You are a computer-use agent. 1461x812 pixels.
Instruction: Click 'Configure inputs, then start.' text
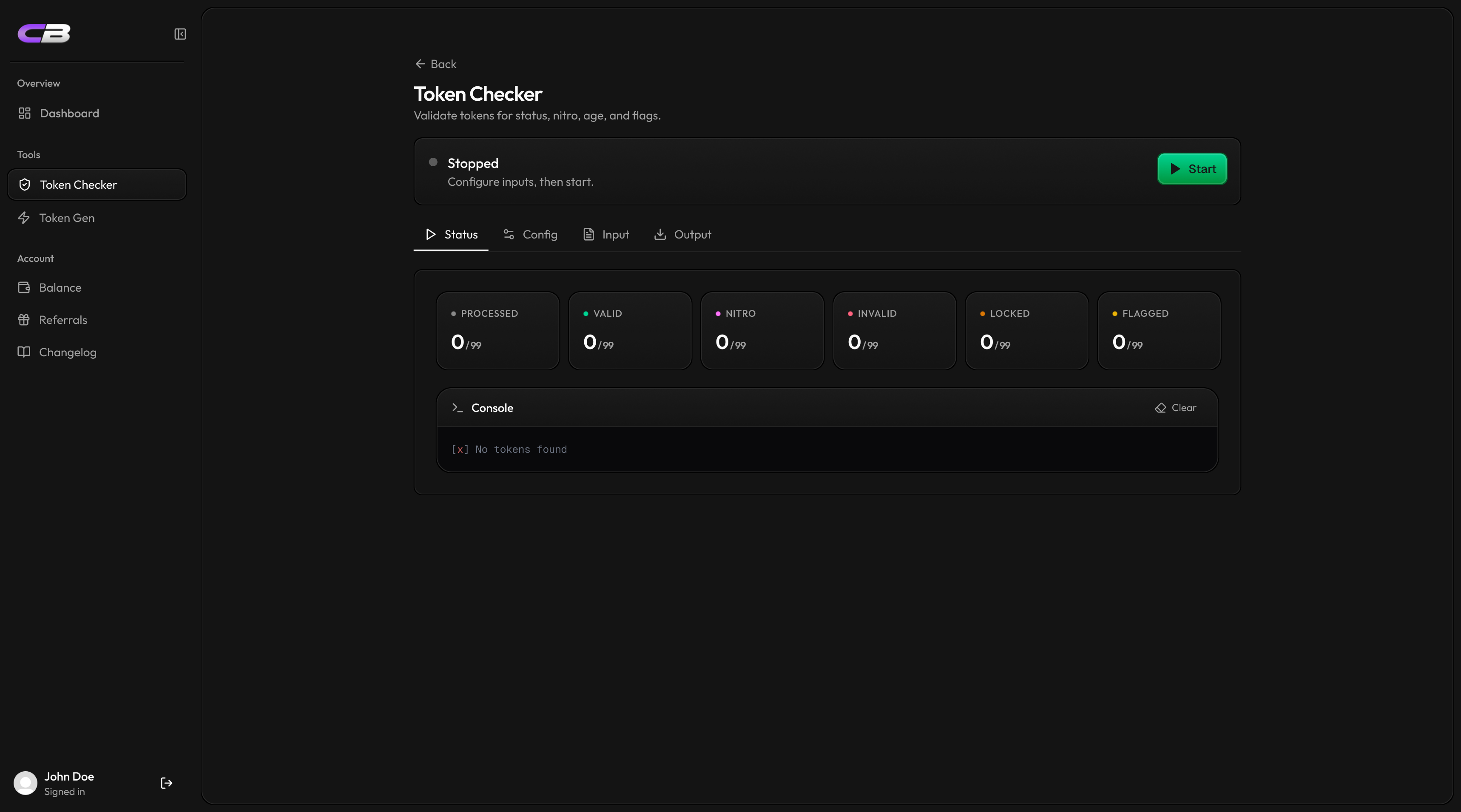[x=520, y=182]
